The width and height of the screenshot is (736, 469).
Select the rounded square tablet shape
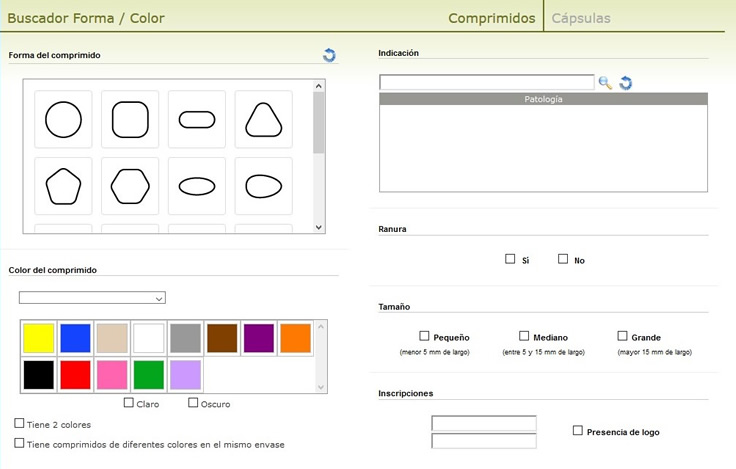point(130,119)
